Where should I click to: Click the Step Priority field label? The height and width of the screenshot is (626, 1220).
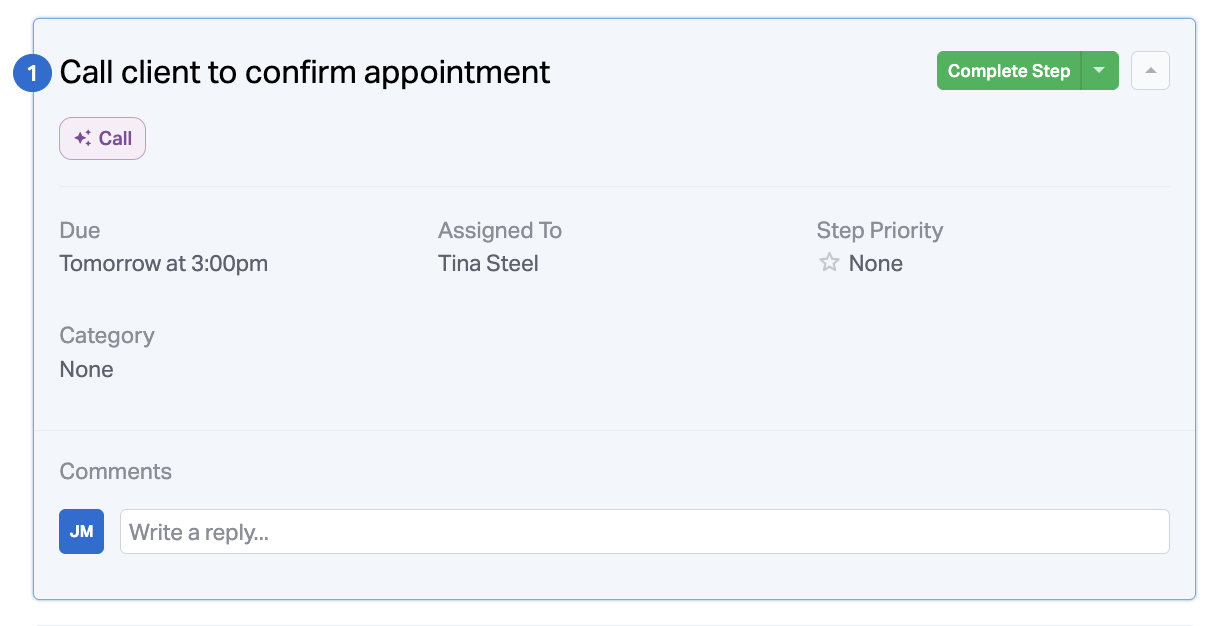(x=880, y=231)
